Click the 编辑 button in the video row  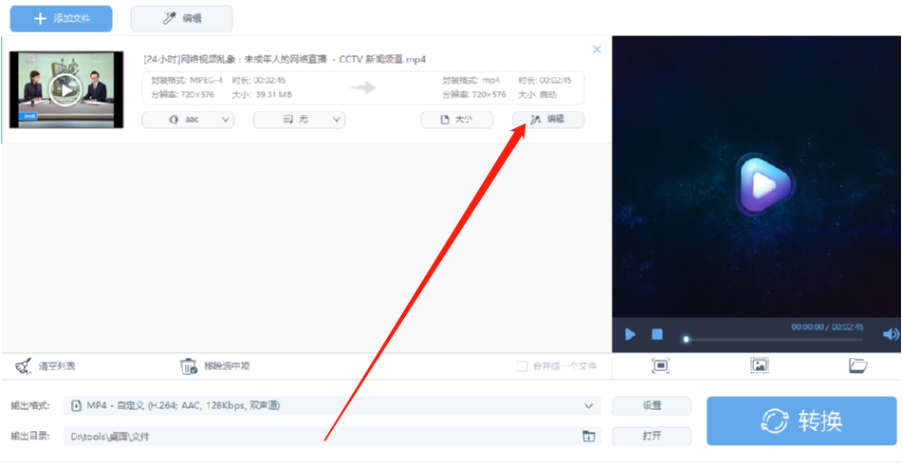pyautogui.click(x=548, y=120)
